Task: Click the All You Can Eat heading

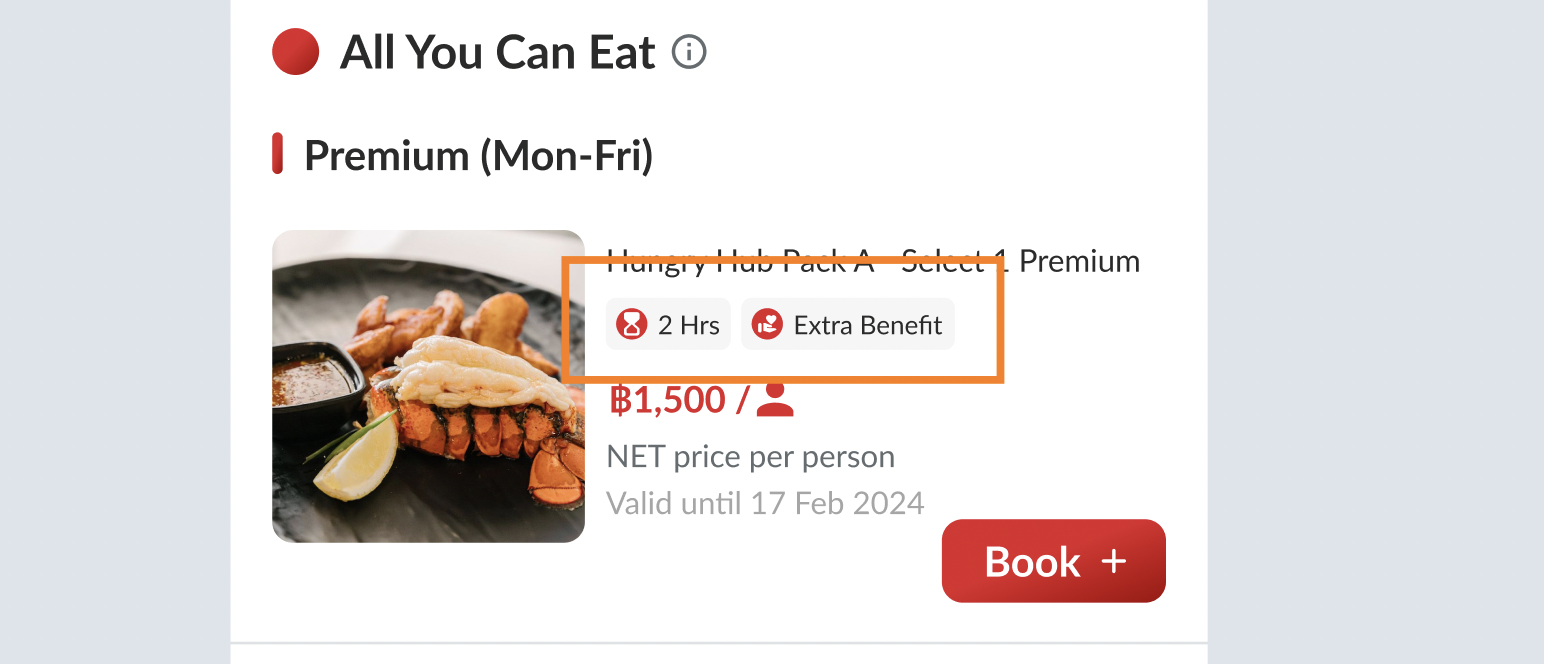Action: 497,52
